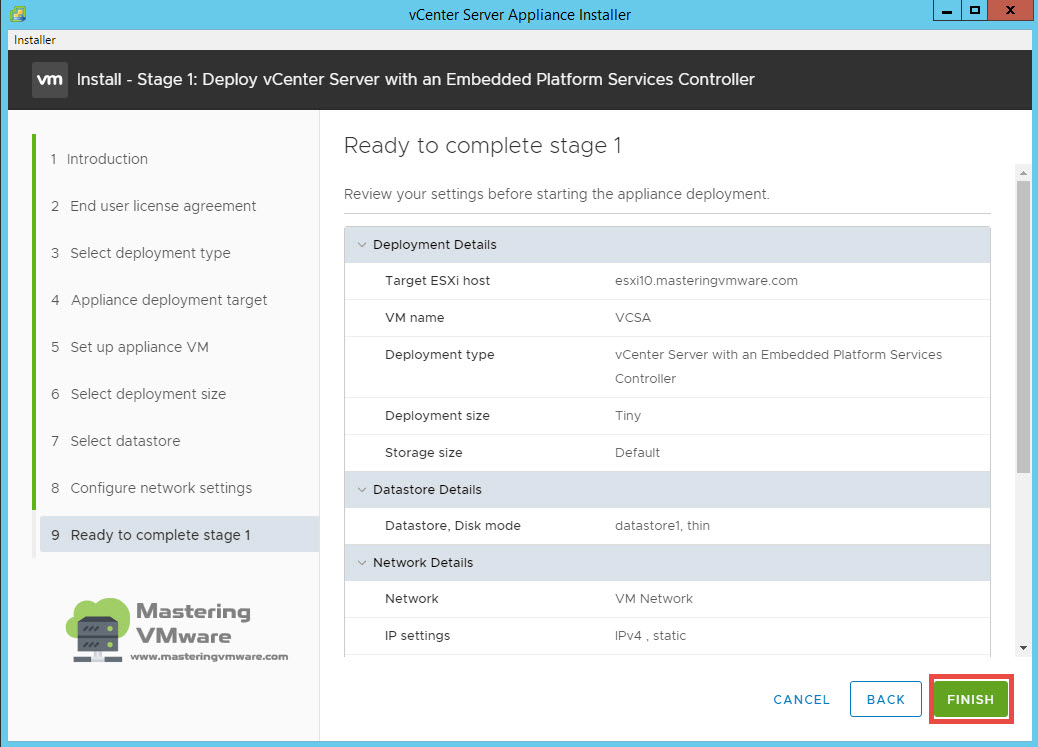Go to Appliance deployment target step

tap(159, 300)
